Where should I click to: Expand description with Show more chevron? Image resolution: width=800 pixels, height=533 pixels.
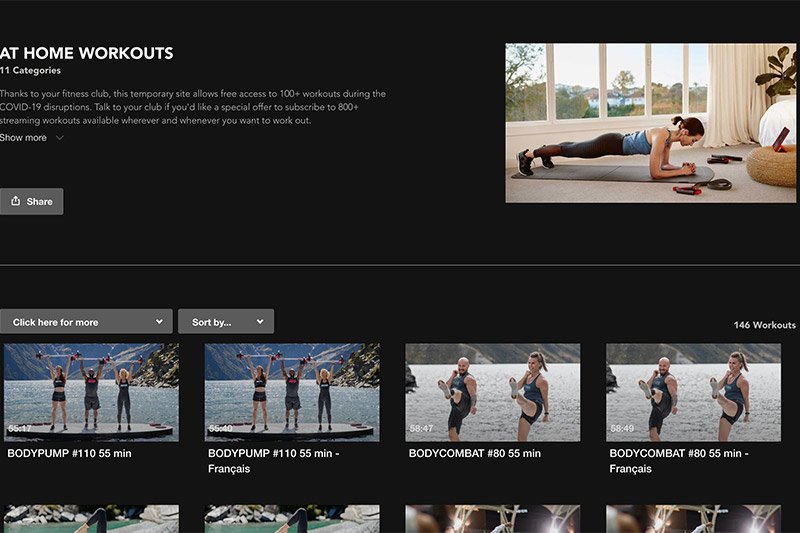60,138
